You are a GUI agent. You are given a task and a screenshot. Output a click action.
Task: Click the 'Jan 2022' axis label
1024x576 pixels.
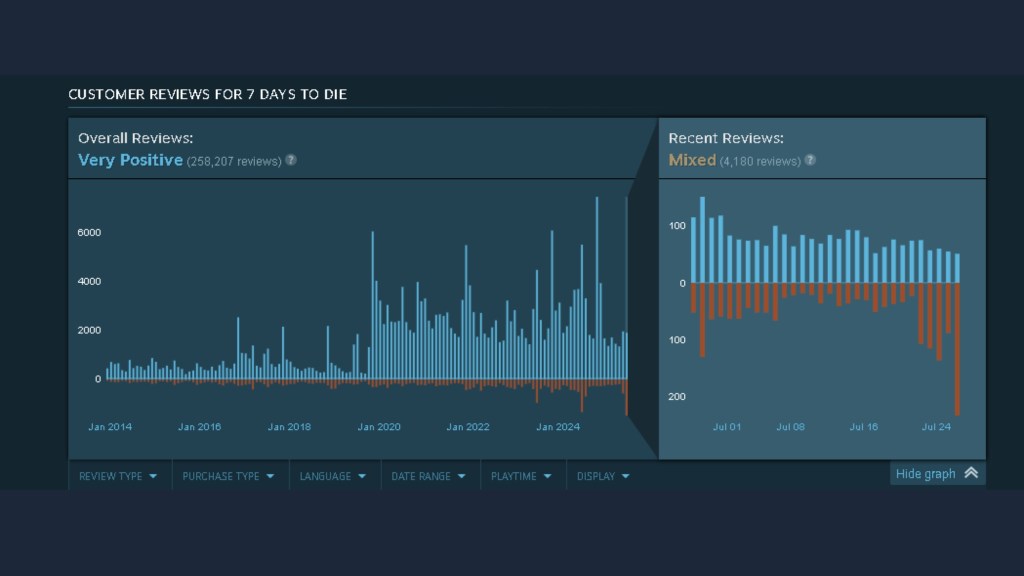click(x=468, y=426)
